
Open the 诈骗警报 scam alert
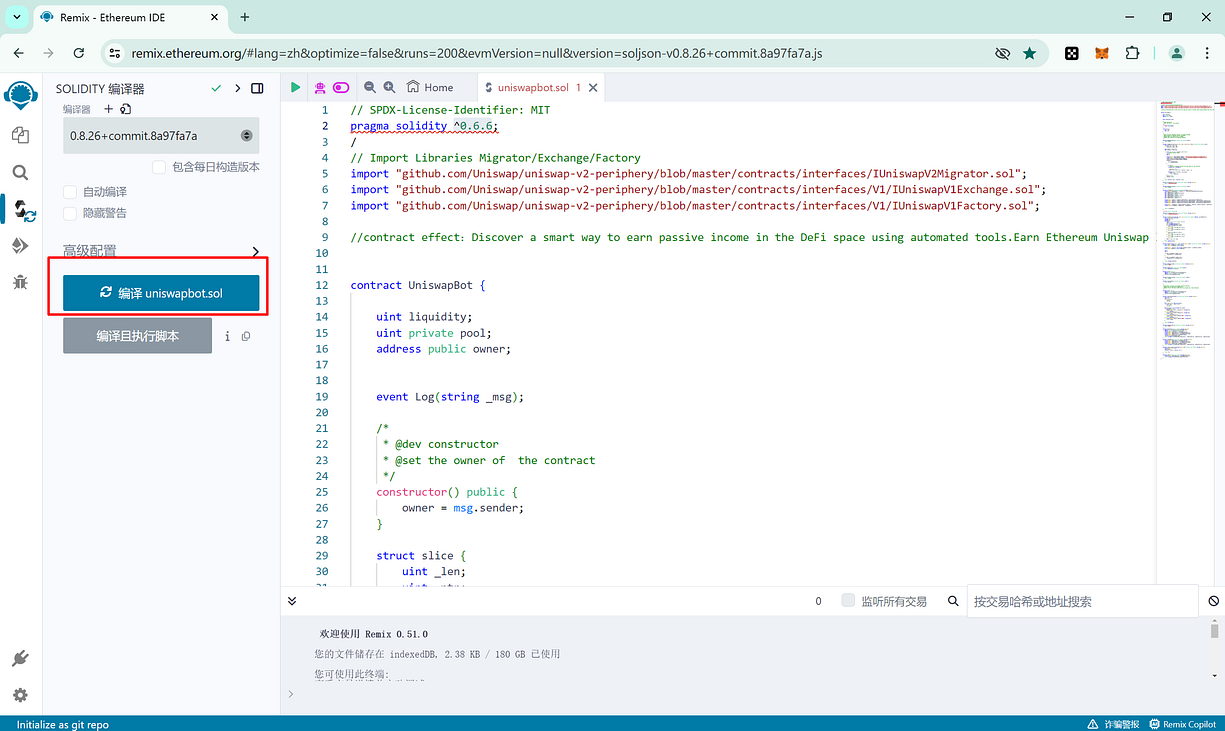tap(1113, 724)
